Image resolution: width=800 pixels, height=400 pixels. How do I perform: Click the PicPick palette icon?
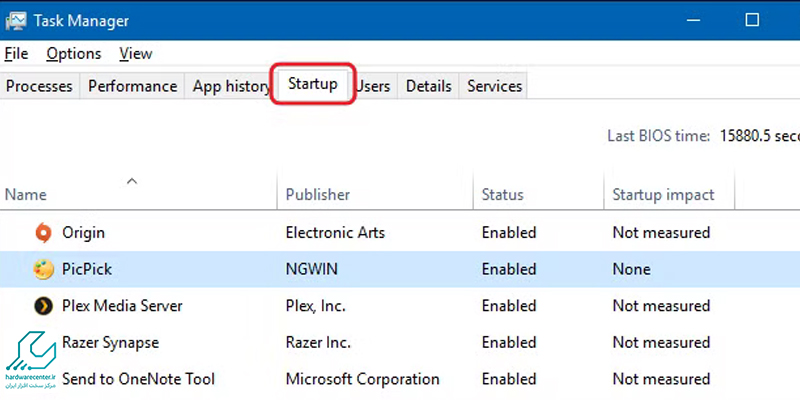click(43, 269)
